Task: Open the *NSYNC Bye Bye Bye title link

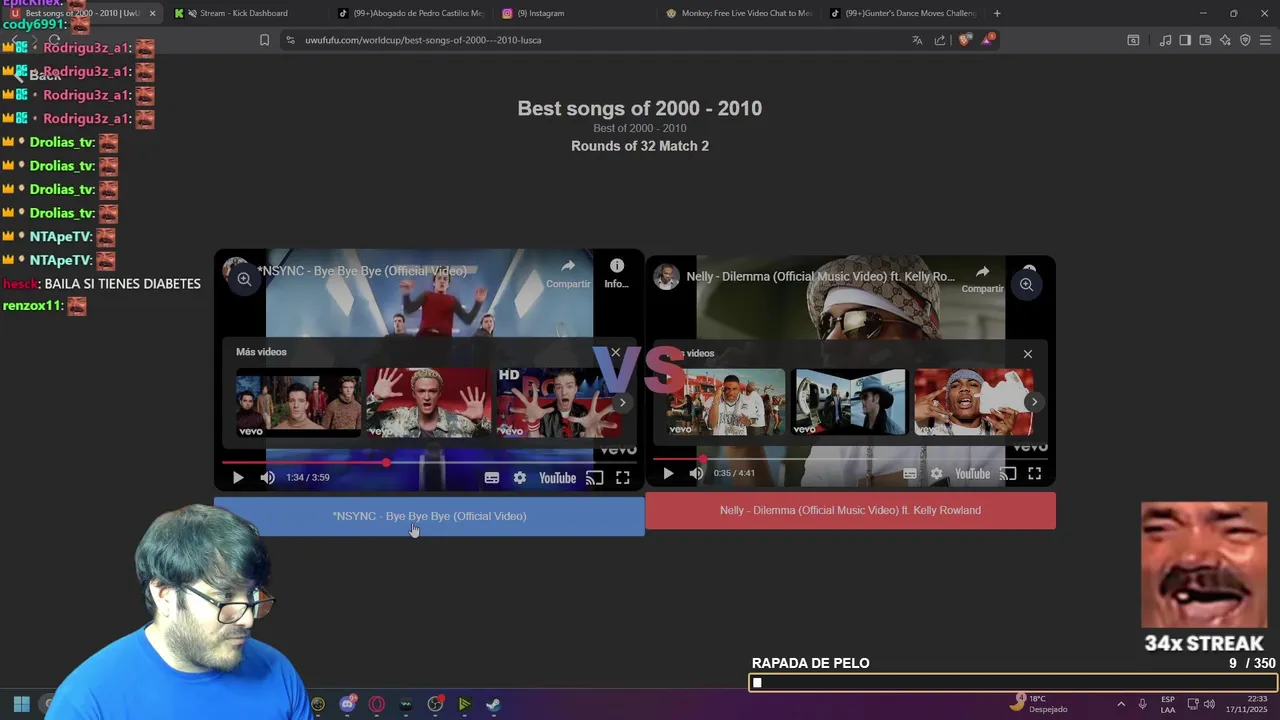Action: tap(362, 271)
